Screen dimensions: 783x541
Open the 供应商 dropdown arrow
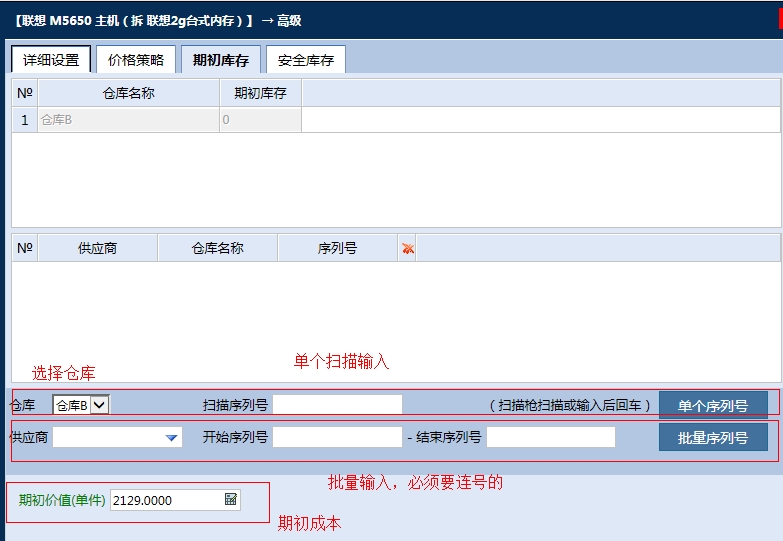171,438
